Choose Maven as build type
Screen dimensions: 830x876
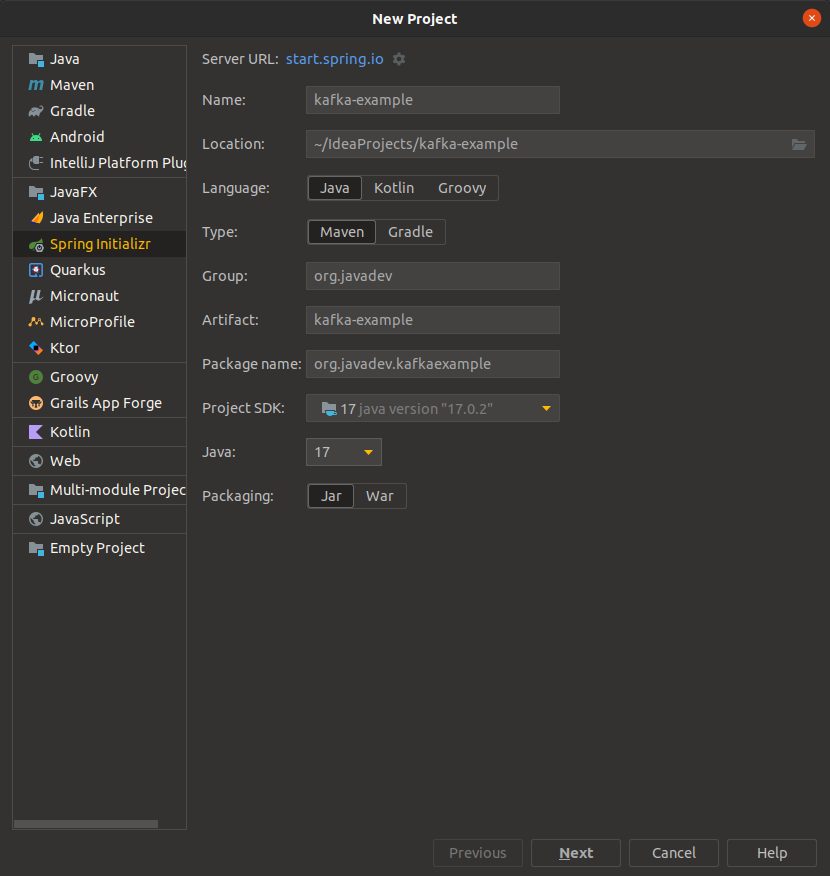342,232
